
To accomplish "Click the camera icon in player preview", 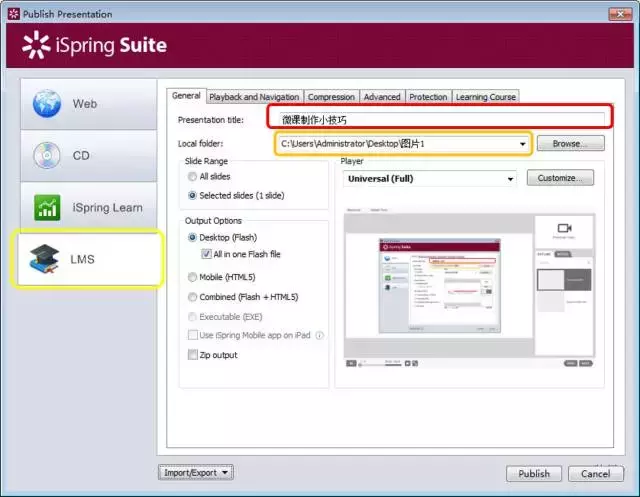I will click(564, 228).
